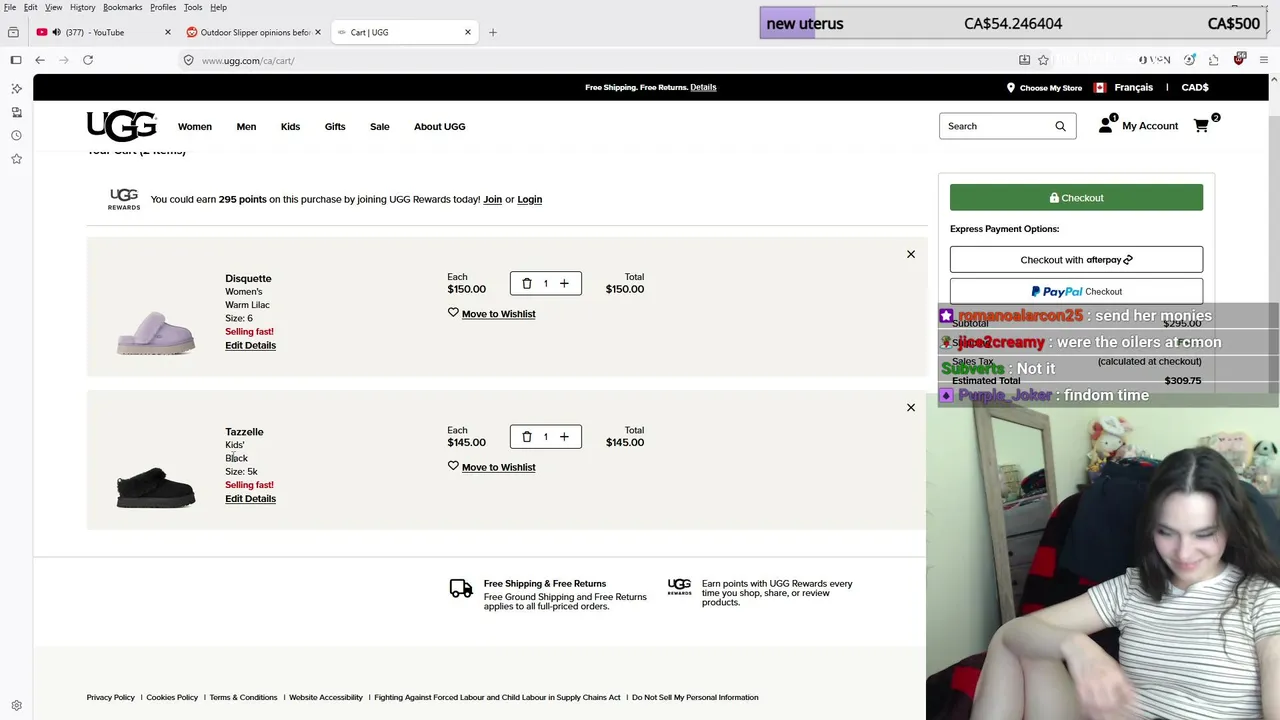The width and height of the screenshot is (1280, 720).
Task: Click the PayPal Checkout button
Action: pyautogui.click(x=1076, y=291)
